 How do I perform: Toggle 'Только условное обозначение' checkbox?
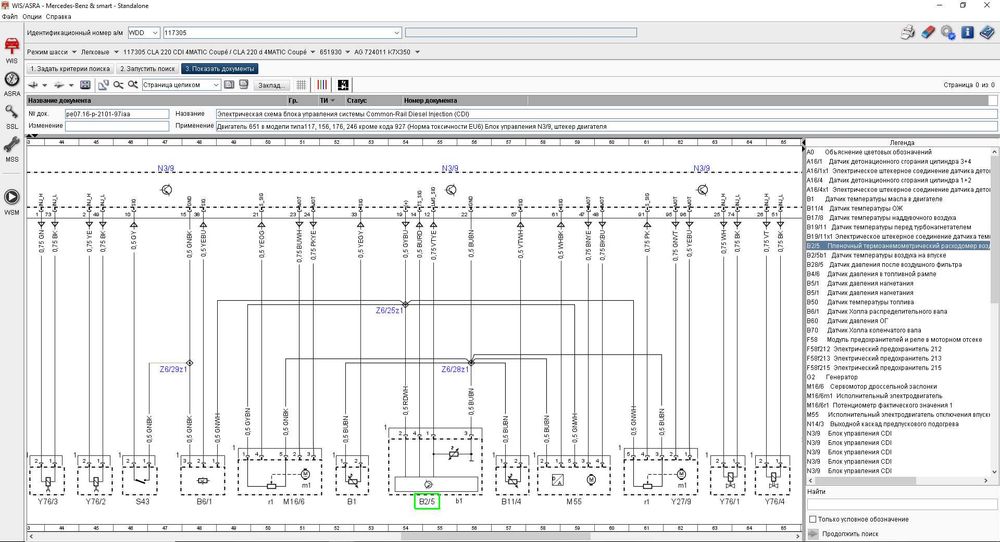(x=812, y=519)
